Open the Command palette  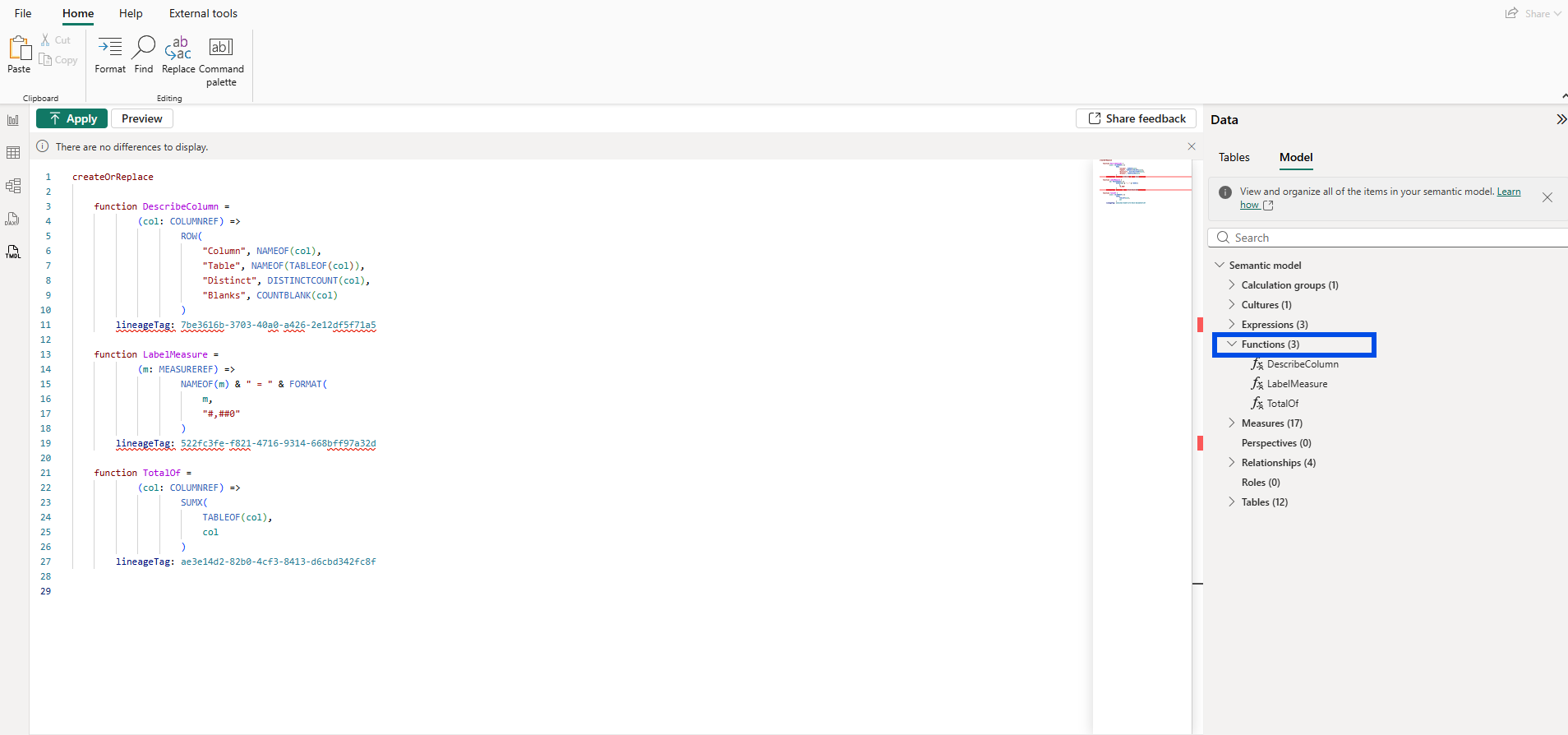221,62
